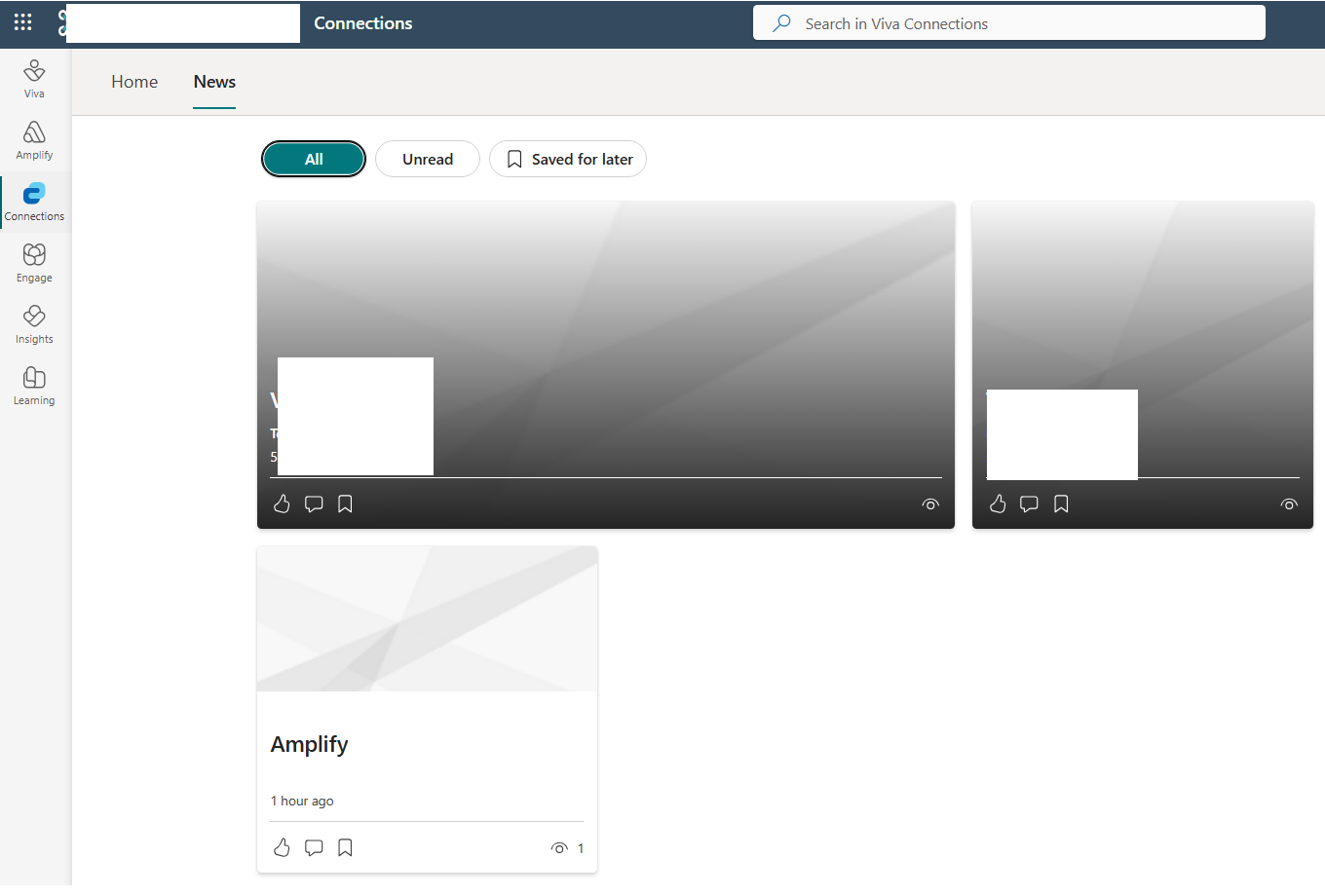Like the Amplify news post

pos(282,847)
